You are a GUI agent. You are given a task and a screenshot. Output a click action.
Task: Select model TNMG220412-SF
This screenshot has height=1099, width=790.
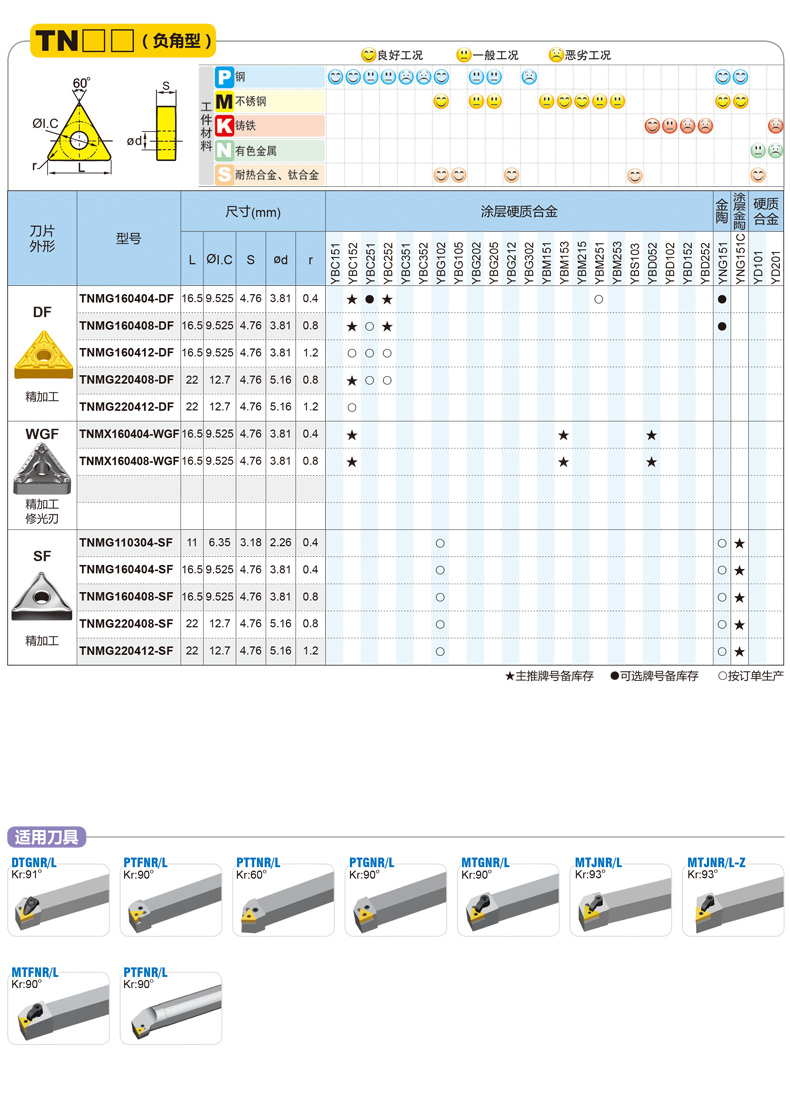point(125,651)
